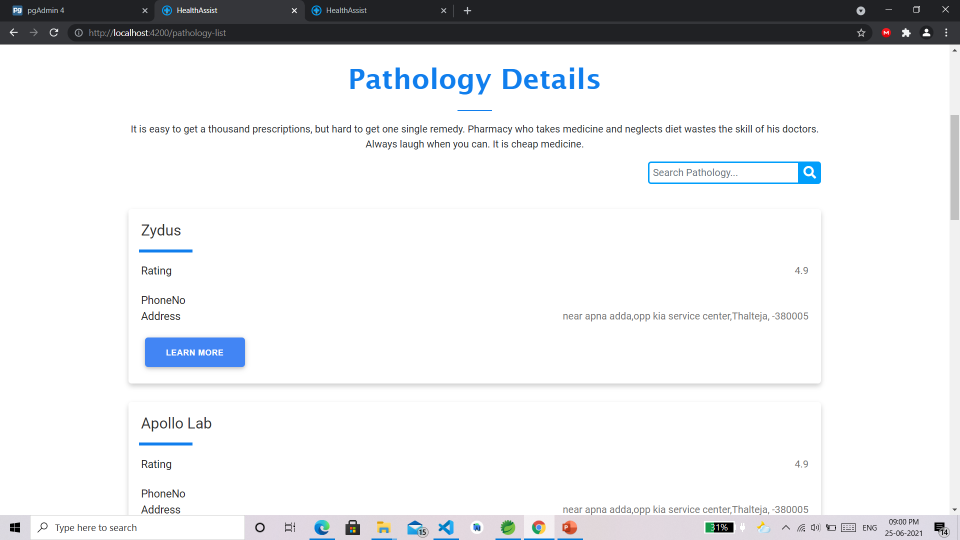Viewport: 960px width, 540px height.
Task: Reload the pathology-list page
Action: (54, 32)
